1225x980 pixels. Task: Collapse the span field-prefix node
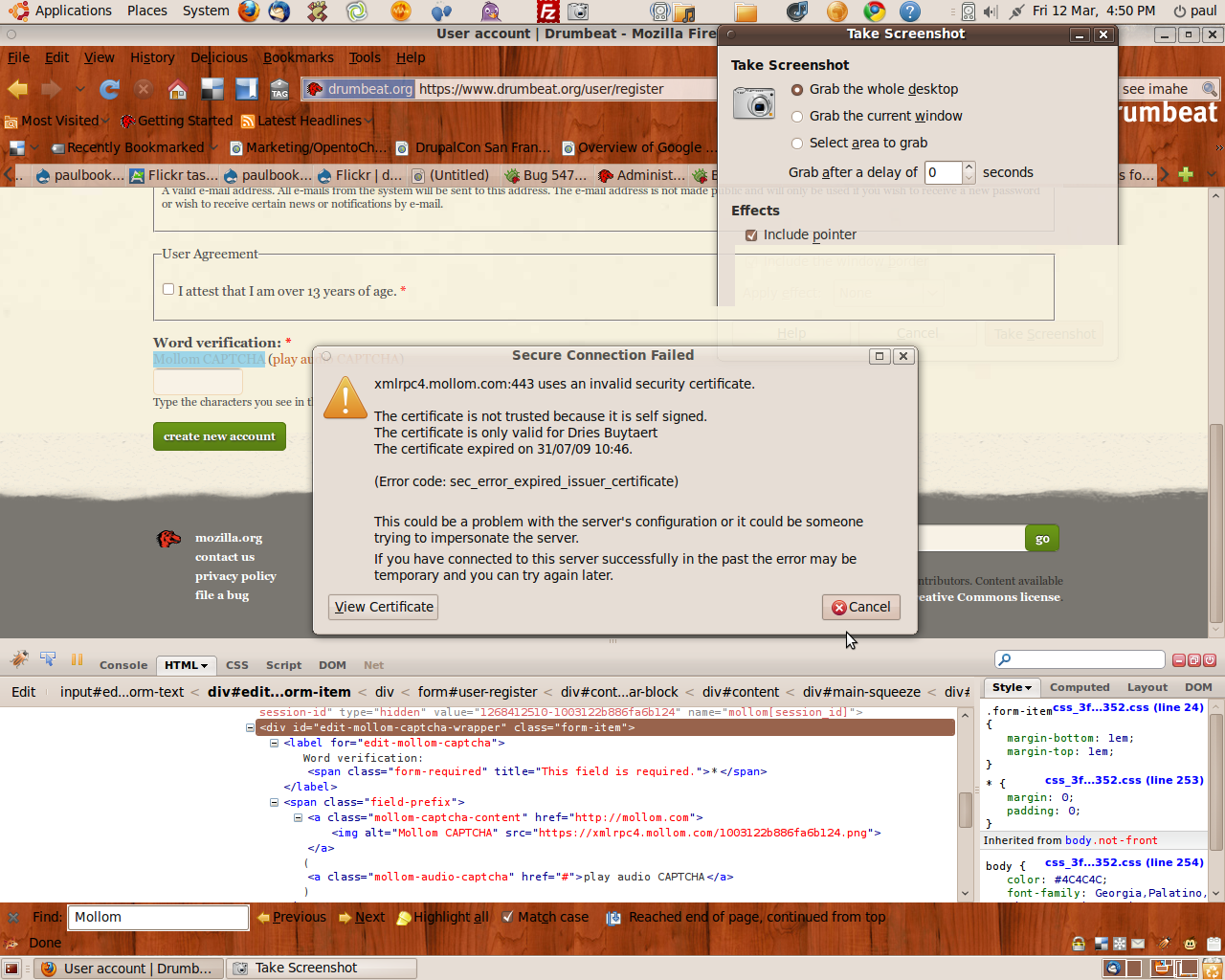(x=275, y=802)
